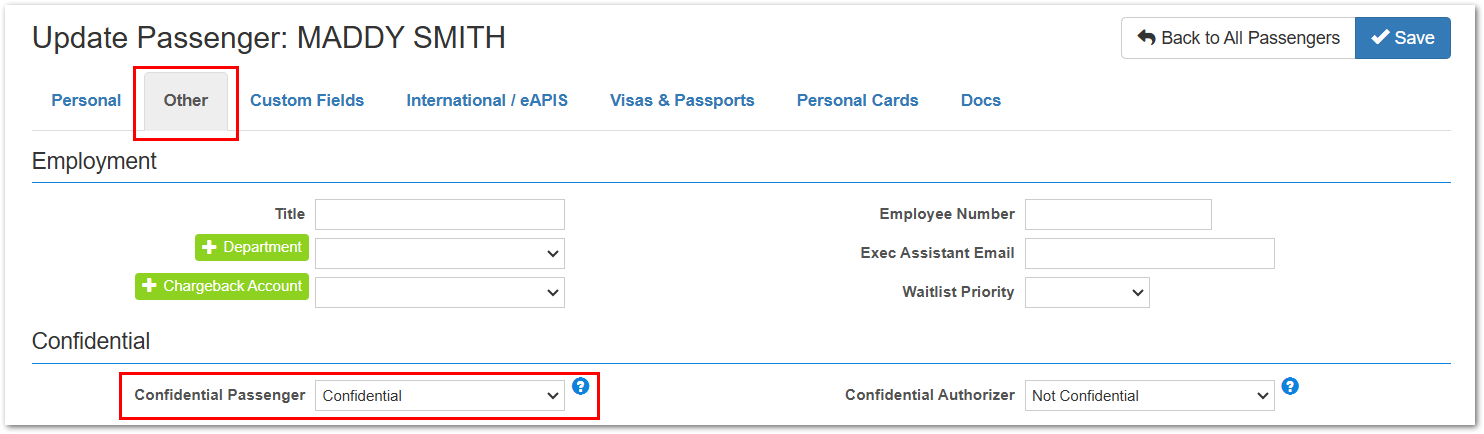Switch to International / eAPIS tab
1484x434 pixels.
[487, 100]
